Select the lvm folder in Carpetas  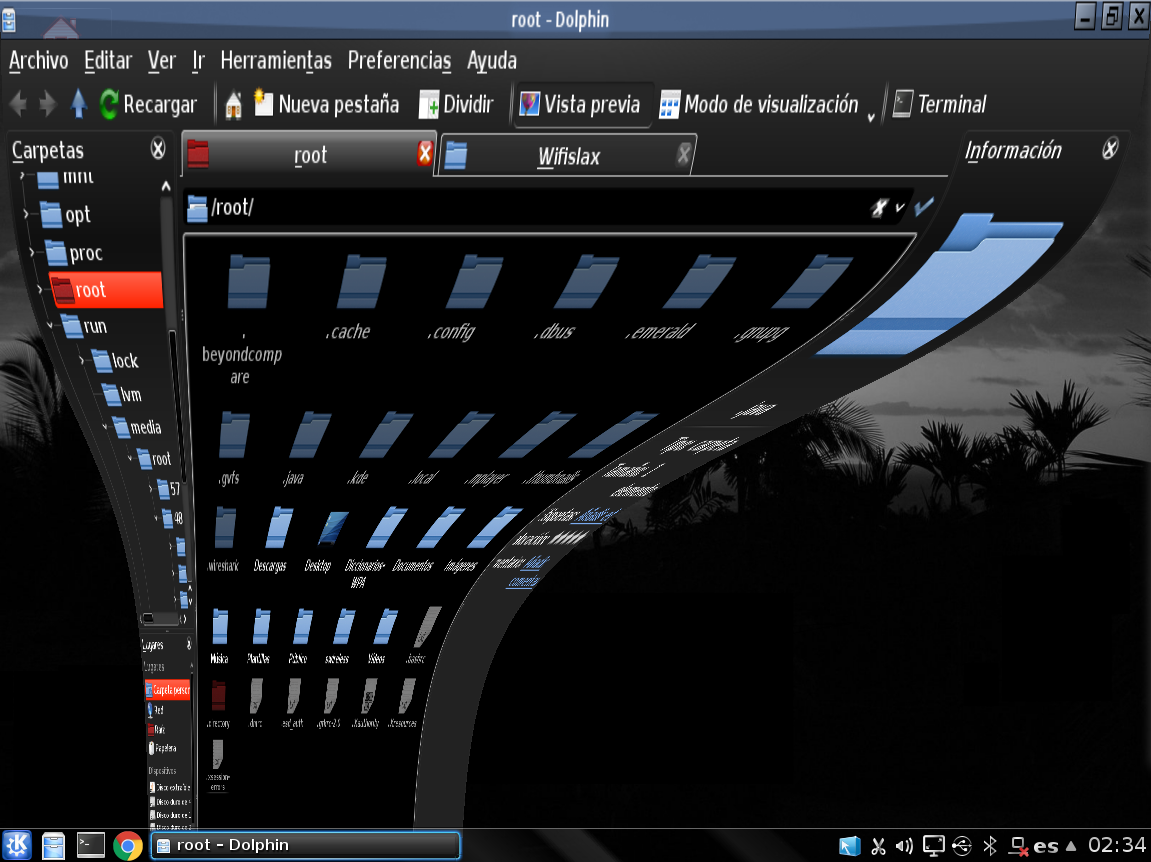[123, 394]
